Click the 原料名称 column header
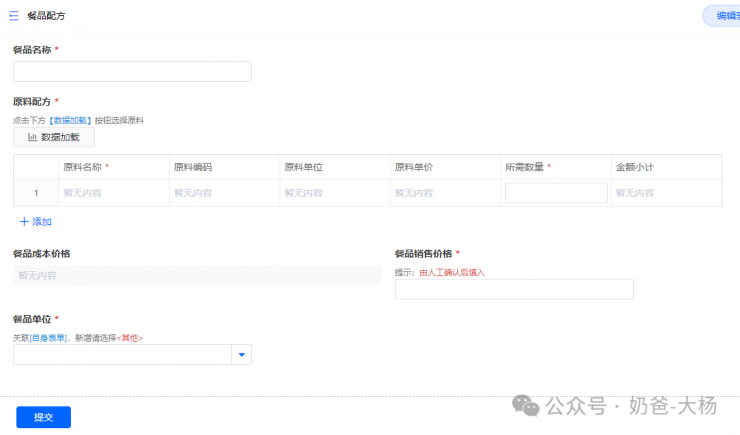Screen dimensions: 740x435 [86, 167]
